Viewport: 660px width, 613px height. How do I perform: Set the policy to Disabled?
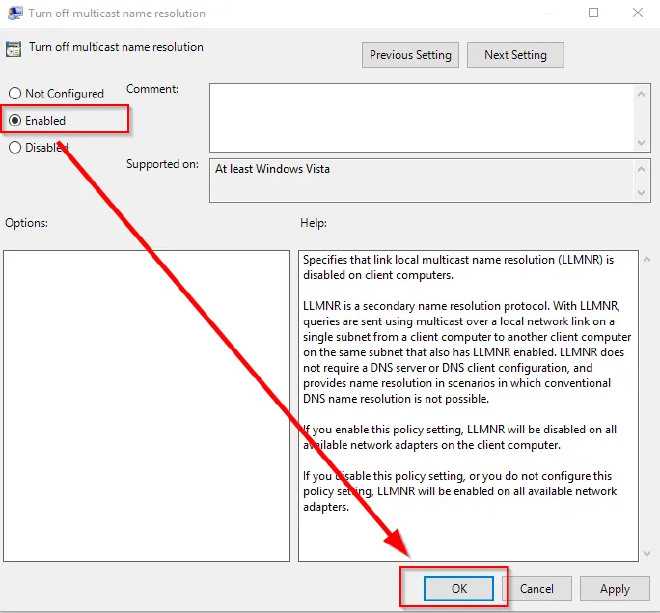pos(15,148)
